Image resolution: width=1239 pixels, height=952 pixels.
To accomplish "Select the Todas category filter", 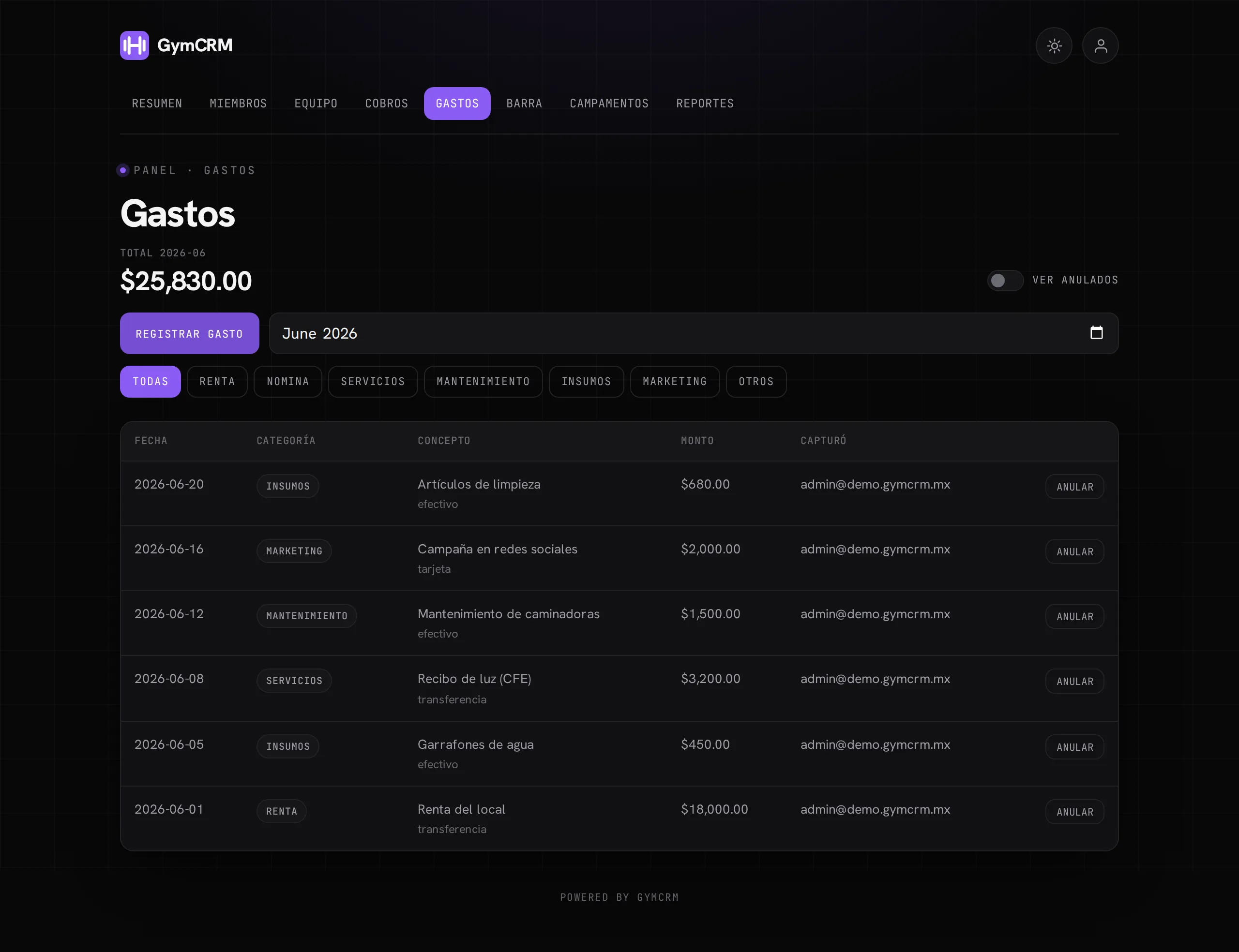I will 150,381.
